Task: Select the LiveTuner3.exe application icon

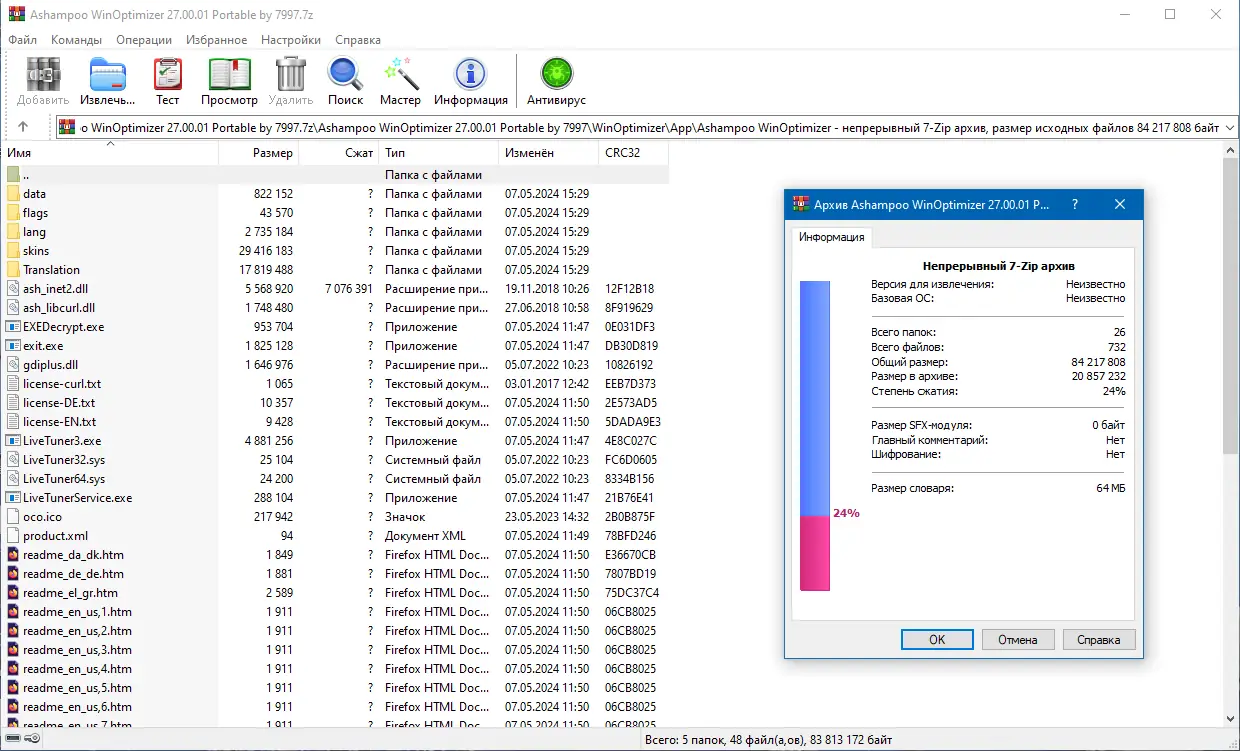Action: tap(13, 441)
